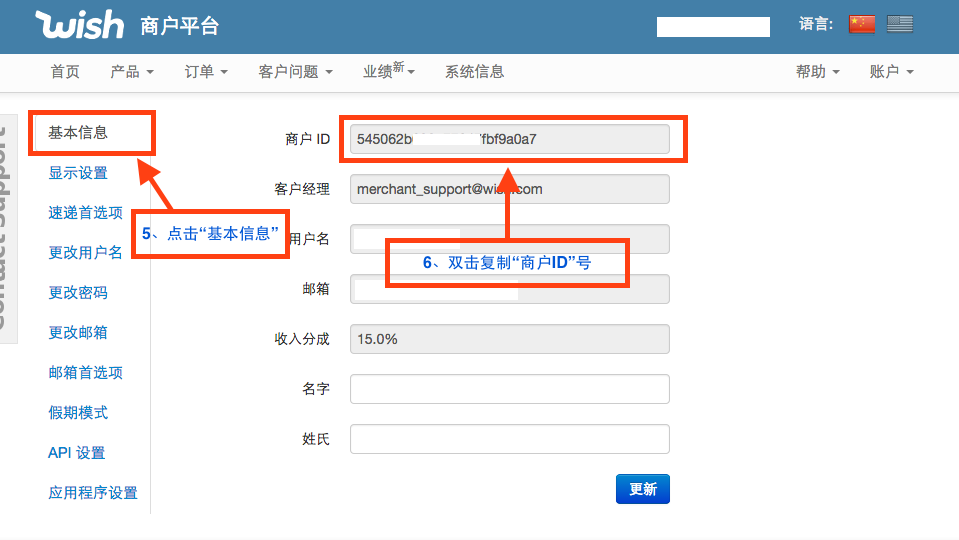Open 显示设置 sidebar link
This screenshot has width=959, height=540.
coord(78,172)
